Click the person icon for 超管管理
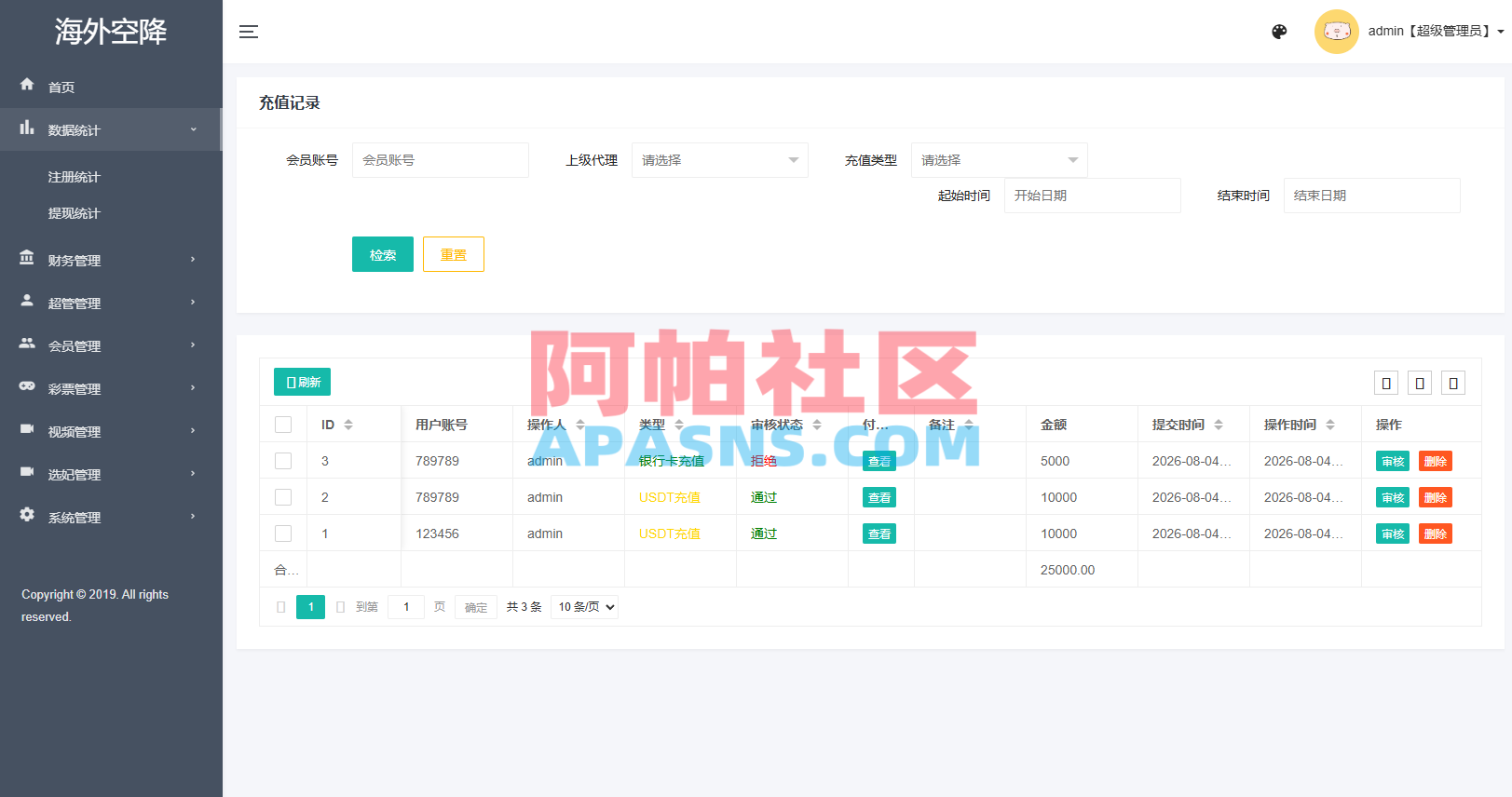The width and height of the screenshot is (1512, 797). 27,301
